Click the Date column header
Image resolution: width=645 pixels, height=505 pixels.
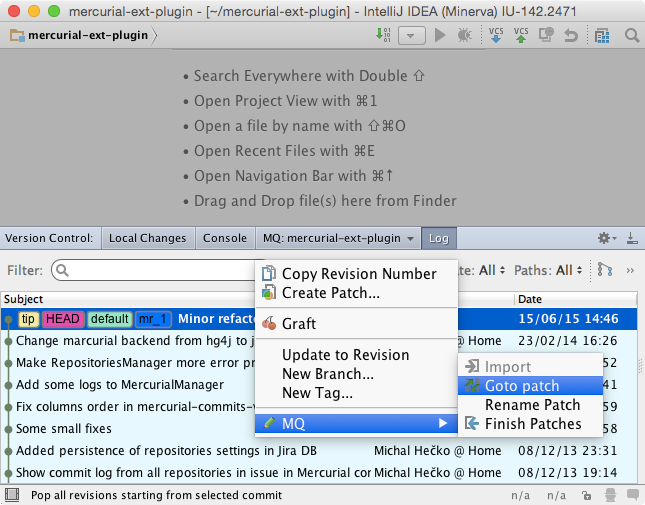[576, 299]
